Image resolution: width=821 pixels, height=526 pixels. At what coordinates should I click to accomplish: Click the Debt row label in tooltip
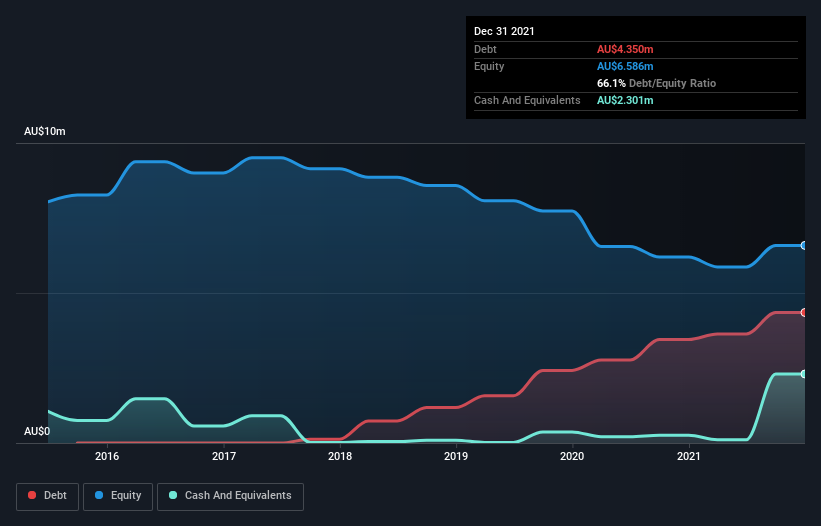(x=485, y=49)
